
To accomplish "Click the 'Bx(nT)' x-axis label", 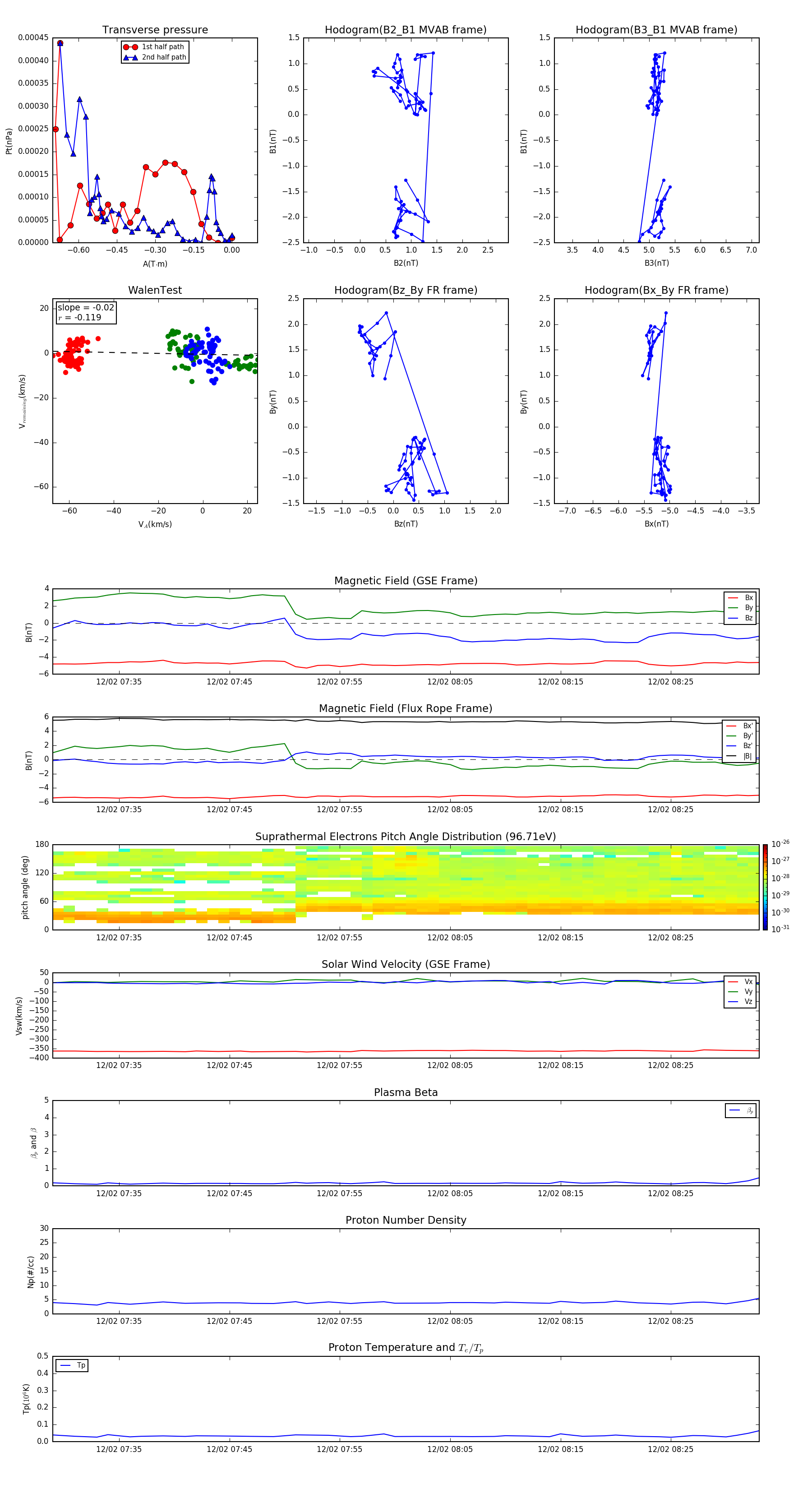I will (x=656, y=524).
